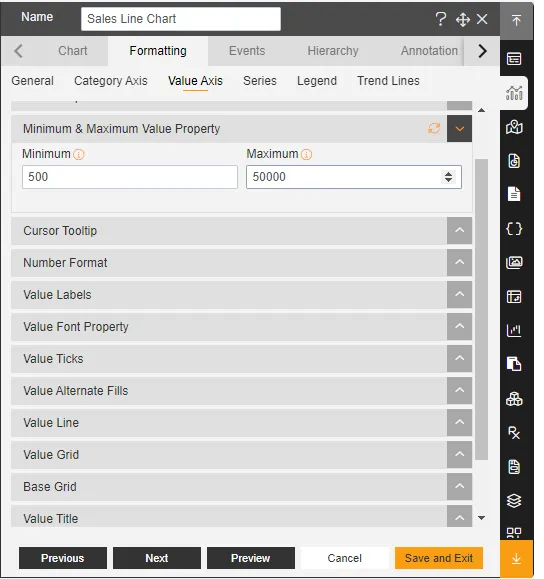The image size is (544, 579).
Task: Expand the Value Title section
Action: 459,516
